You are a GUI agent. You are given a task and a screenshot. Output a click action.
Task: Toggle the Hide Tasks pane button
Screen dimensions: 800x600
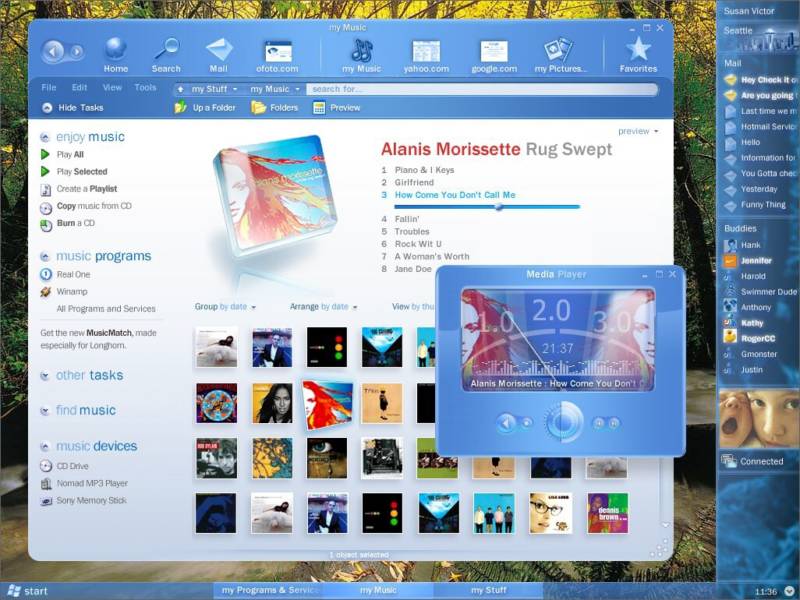(x=73, y=108)
